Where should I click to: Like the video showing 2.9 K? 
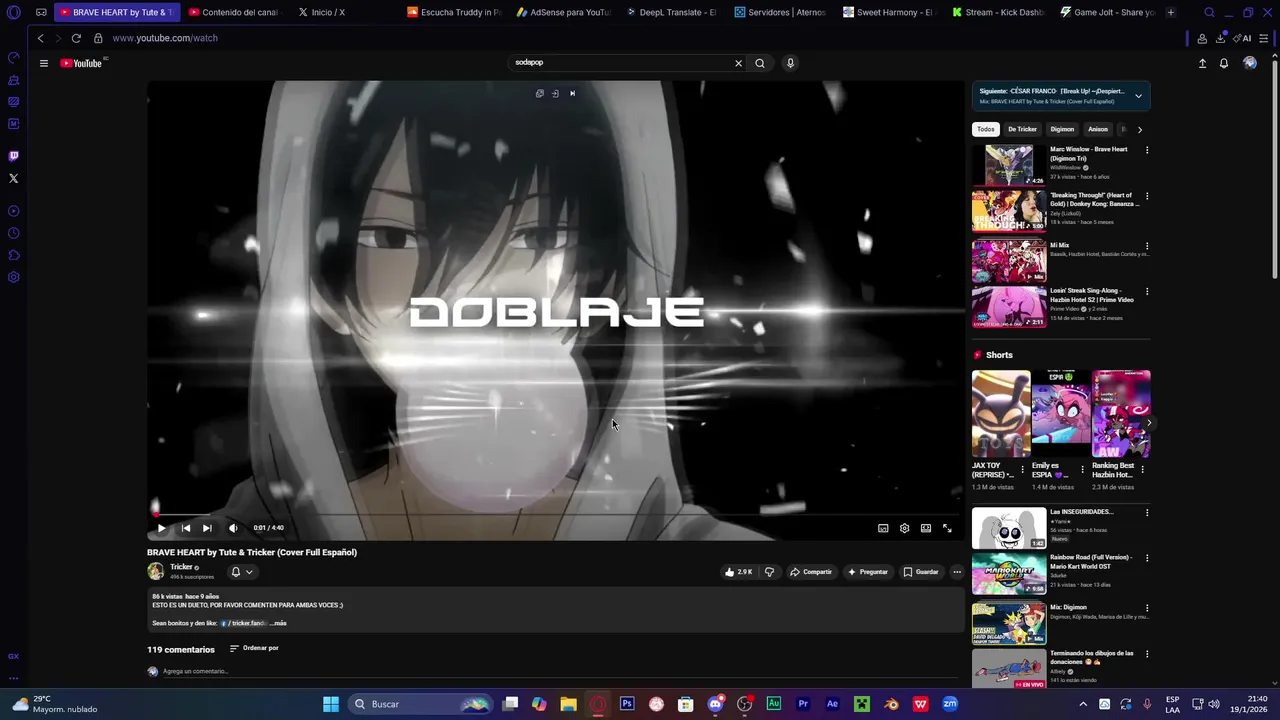coord(738,572)
